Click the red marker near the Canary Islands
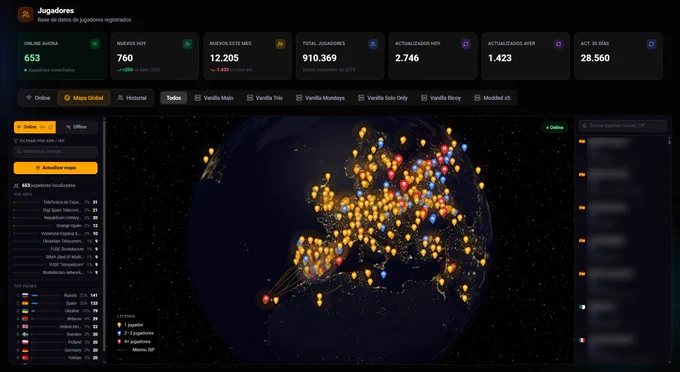The image size is (680, 372). [x=266, y=299]
